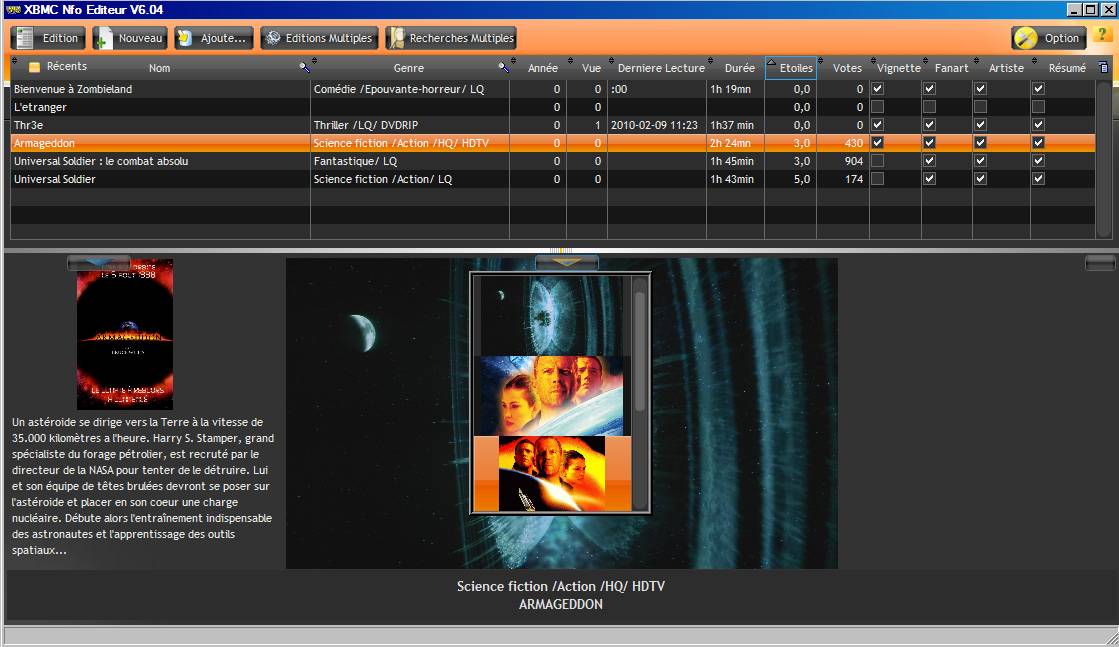This screenshot has width=1119, height=647.
Task: Select the Armageddon row name
Action: (44, 143)
